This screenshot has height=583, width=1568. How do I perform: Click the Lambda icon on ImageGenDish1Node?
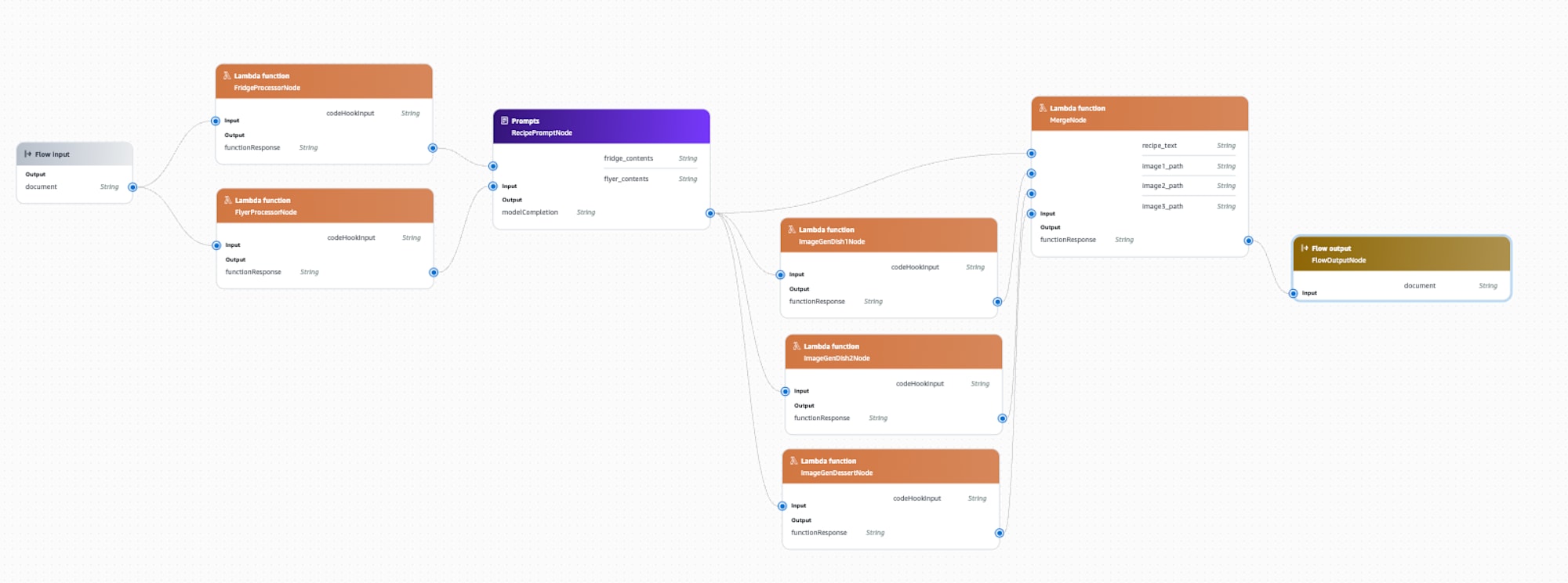[x=792, y=230]
